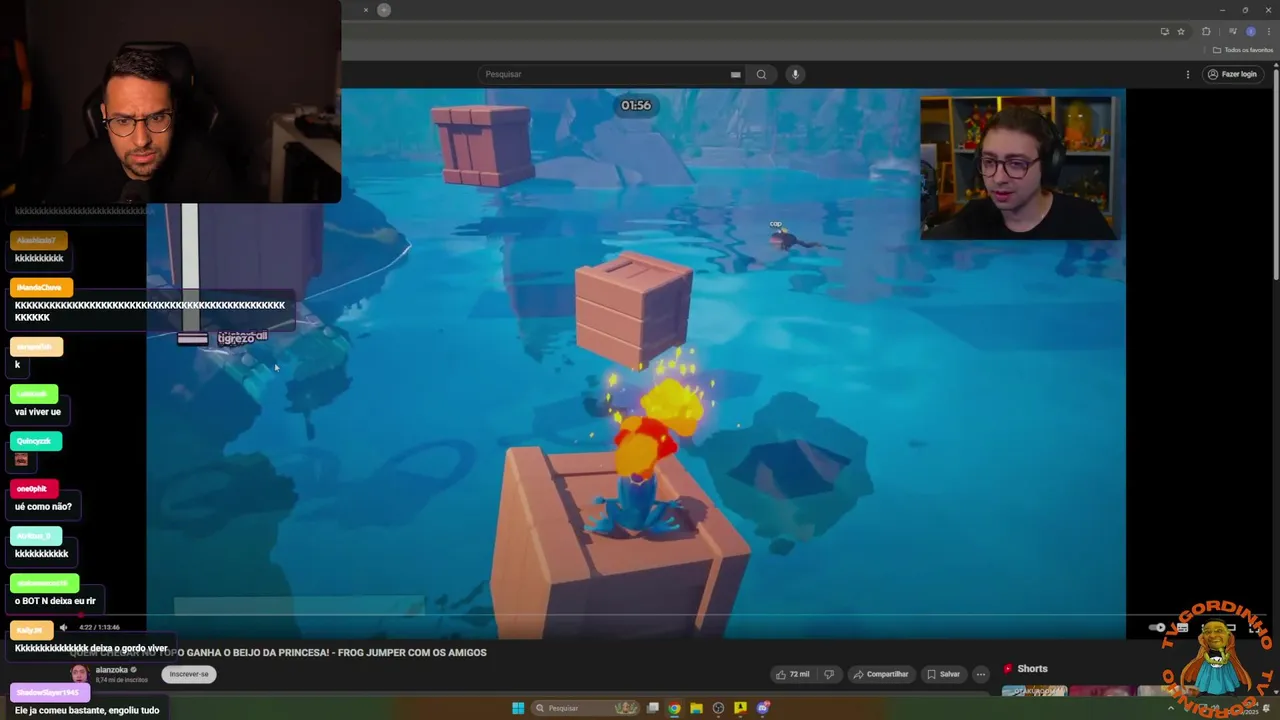Open the yellow app icon on the taskbar
1280x720 pixels.
point(740,708)
